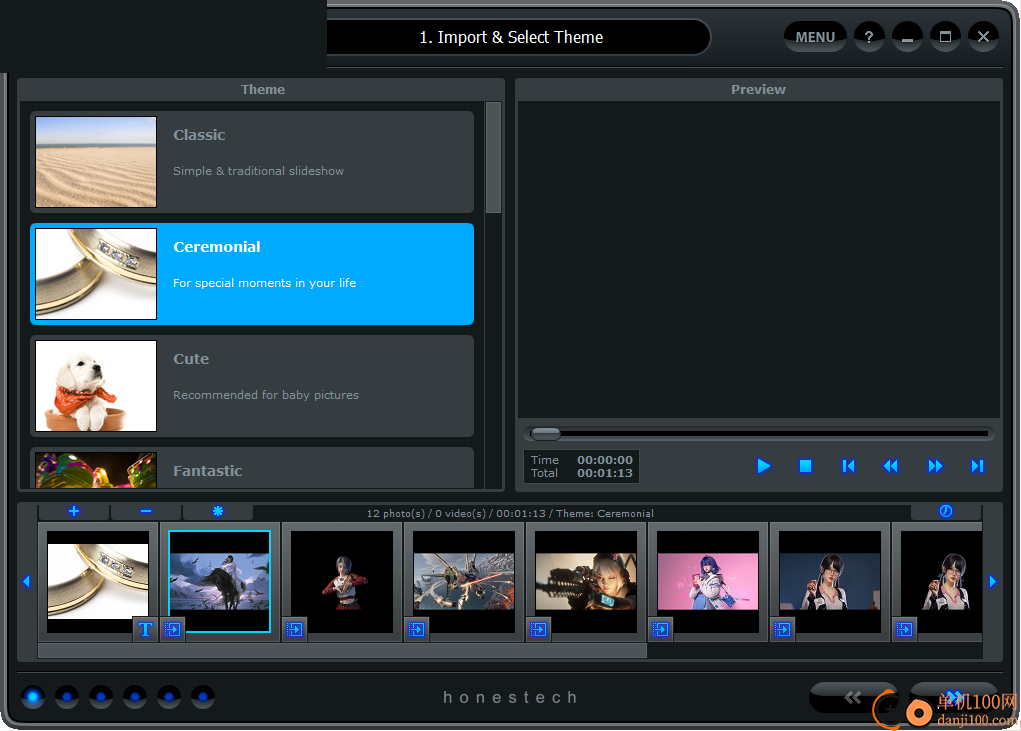
Task: Open transition icon of the pink background photo
Action: click(661, 629)
